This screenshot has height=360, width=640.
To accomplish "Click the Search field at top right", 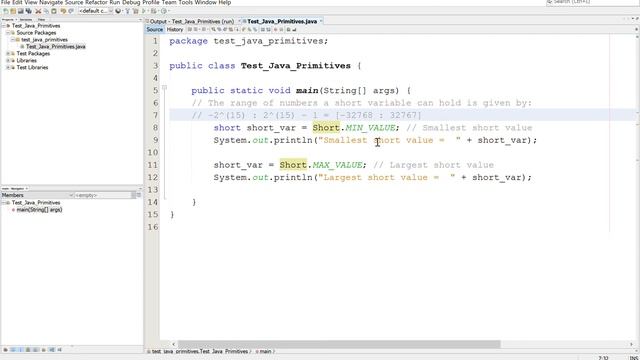I will tap(590, 2).
